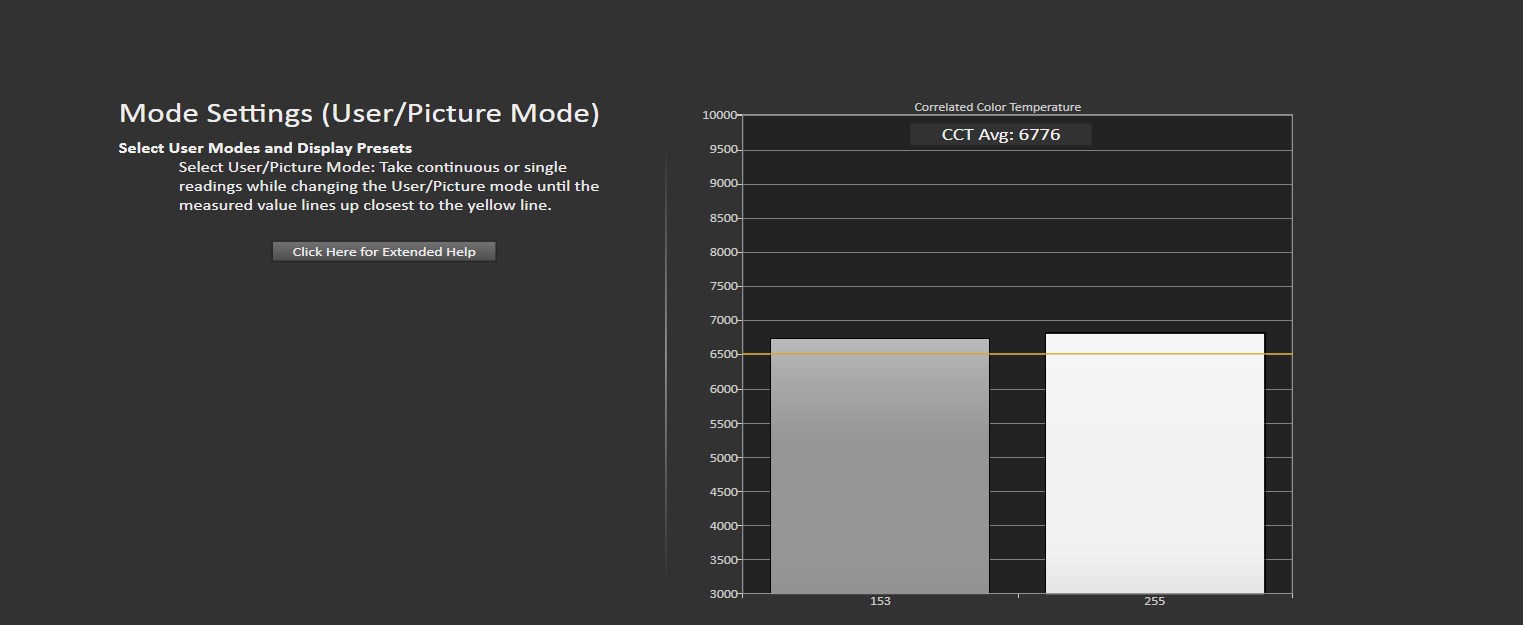The image size is (1523, 625).
Task: Click the 8000 y-axis label
Action: pos(723,252)
